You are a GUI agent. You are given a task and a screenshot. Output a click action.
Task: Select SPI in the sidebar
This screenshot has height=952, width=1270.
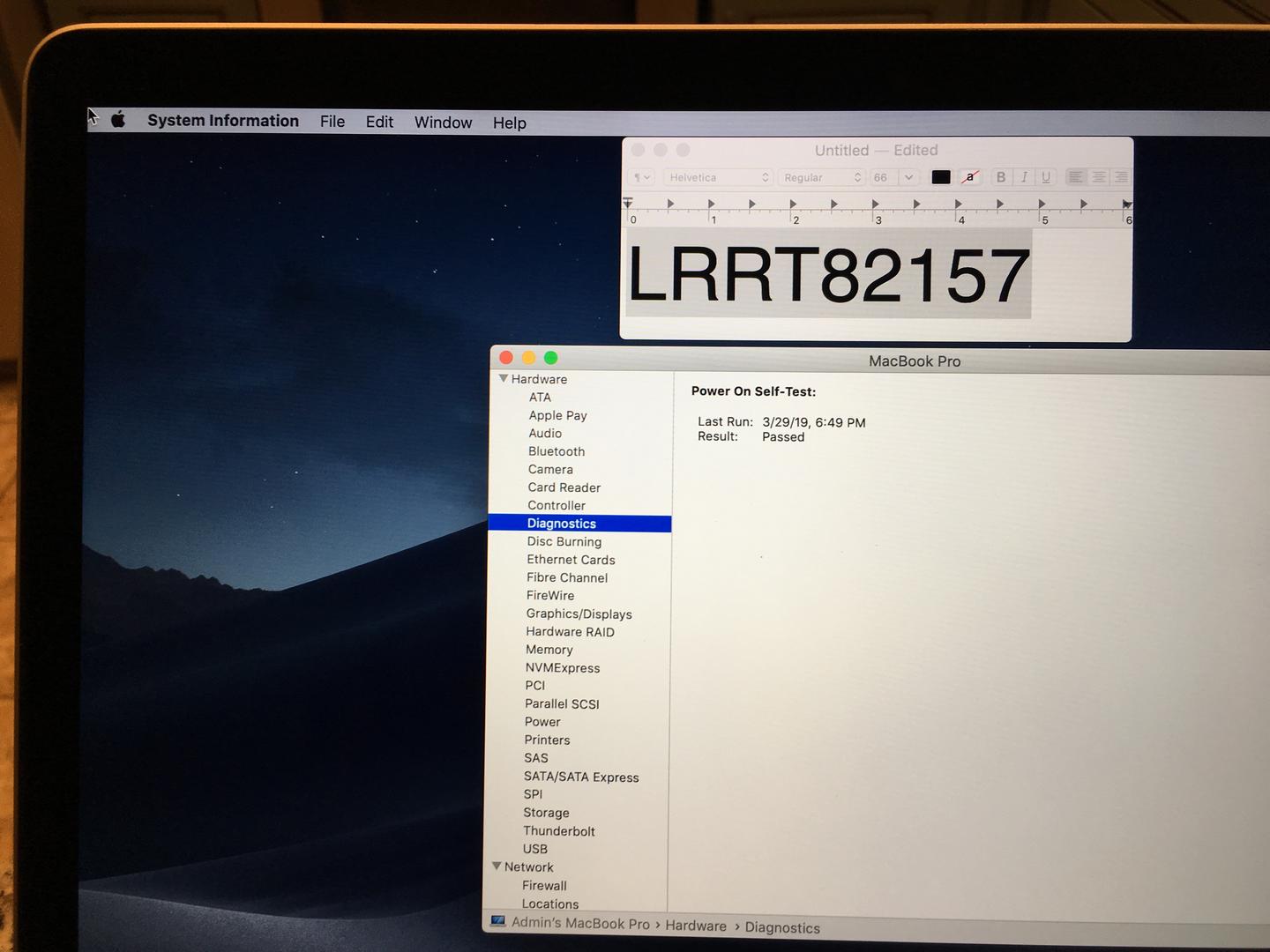(533, 794)
